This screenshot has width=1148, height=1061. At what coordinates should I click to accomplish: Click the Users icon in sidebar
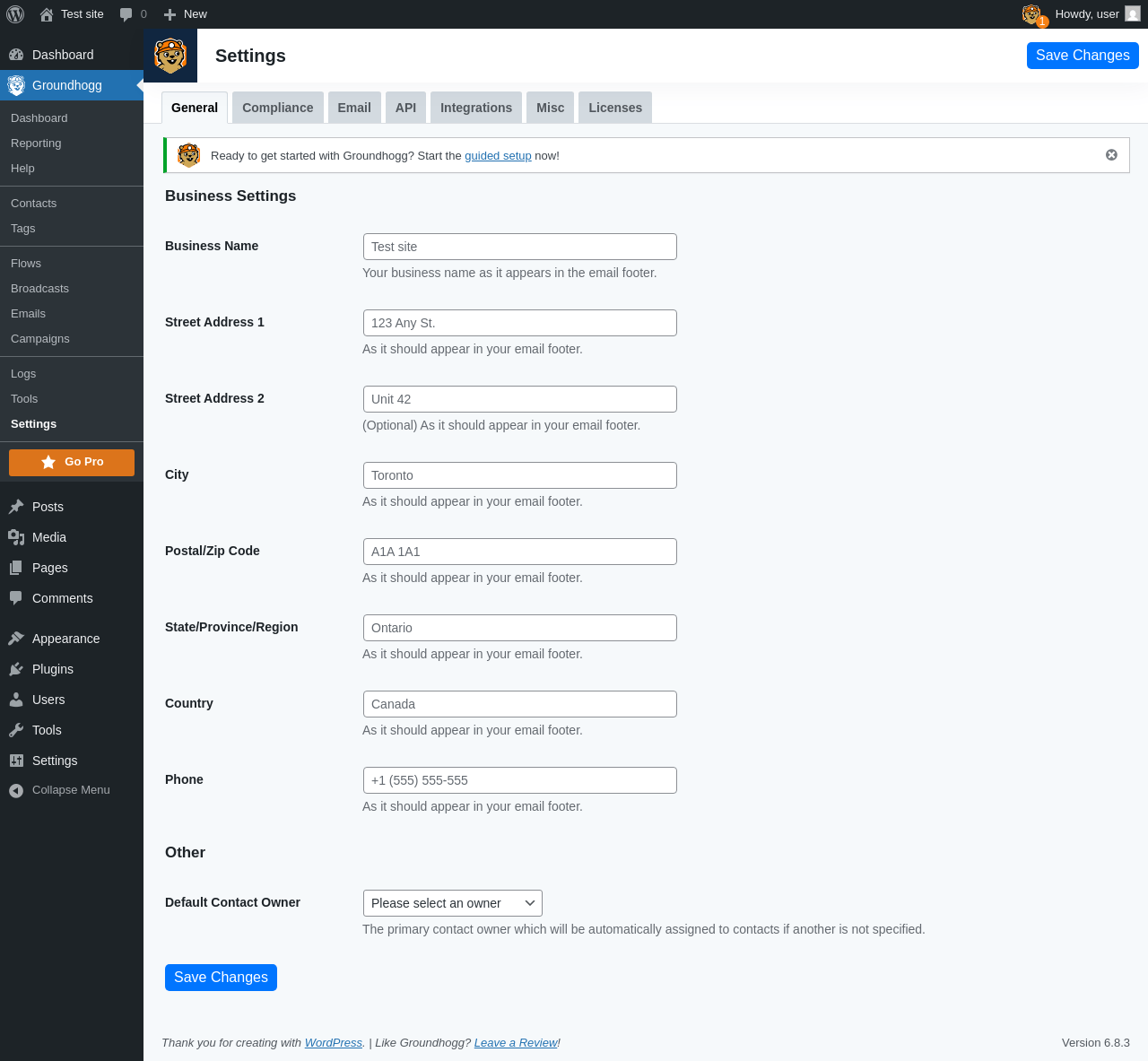tap(16, 700)
